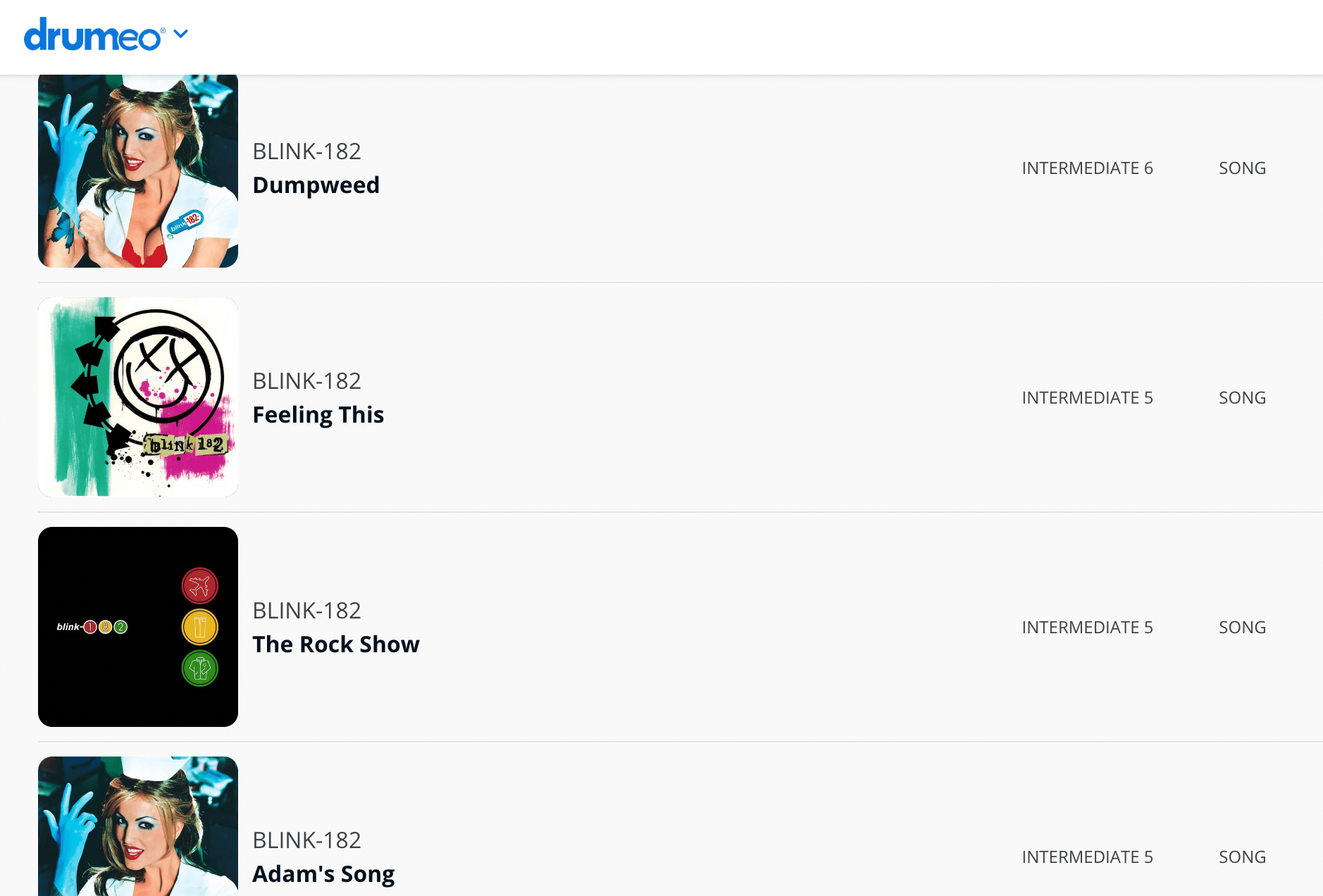1323x896 pixels.
Task: Click BLINK-182 artist name above Dumpweed
Action: click(306, 151)
